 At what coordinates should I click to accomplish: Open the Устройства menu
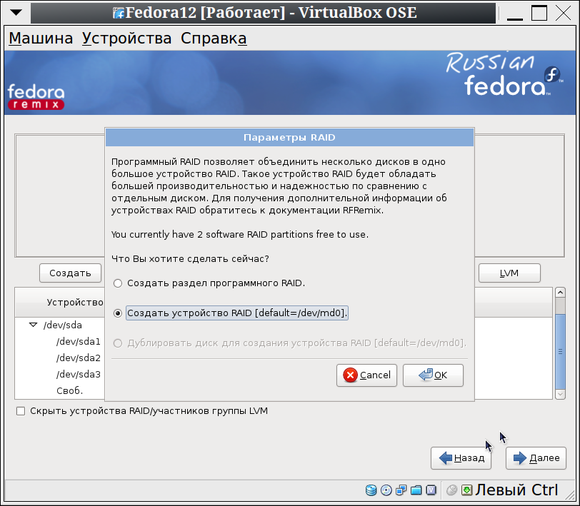coord(127,38)
